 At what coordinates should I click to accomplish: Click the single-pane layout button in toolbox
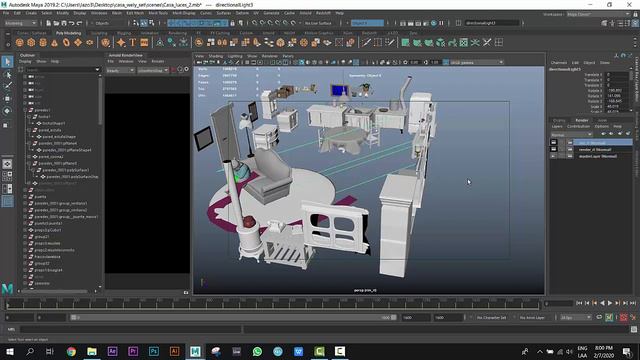pos(7,164)
